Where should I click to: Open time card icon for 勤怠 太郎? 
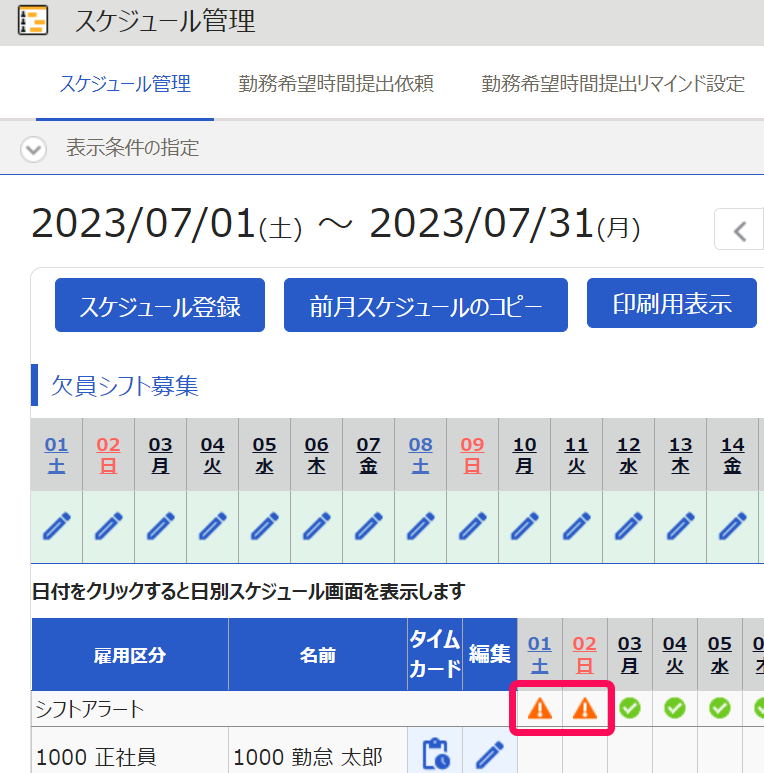[436, 754]
